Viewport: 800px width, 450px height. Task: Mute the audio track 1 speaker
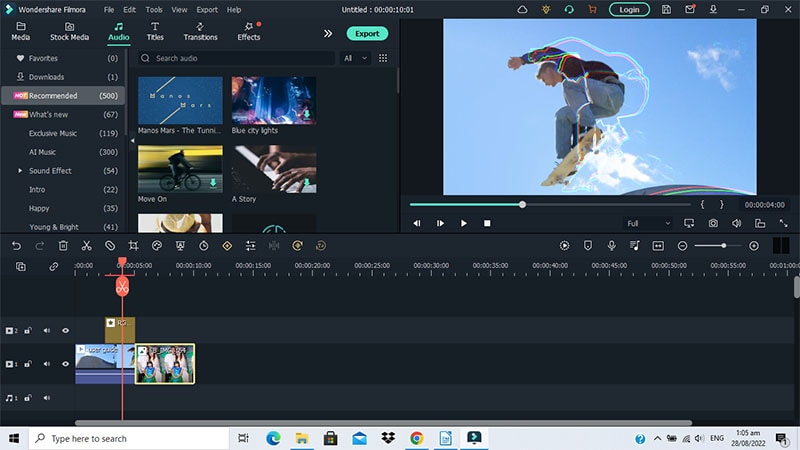(x=46, y=398)
